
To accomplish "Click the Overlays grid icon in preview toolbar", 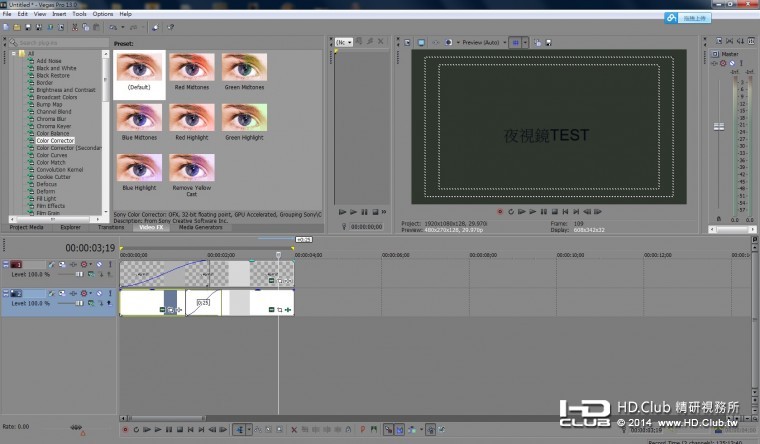I will coord(517,43).
